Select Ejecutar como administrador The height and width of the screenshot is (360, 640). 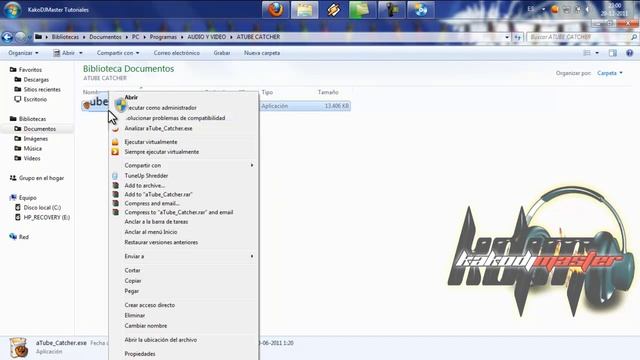(x=162, y=108)
